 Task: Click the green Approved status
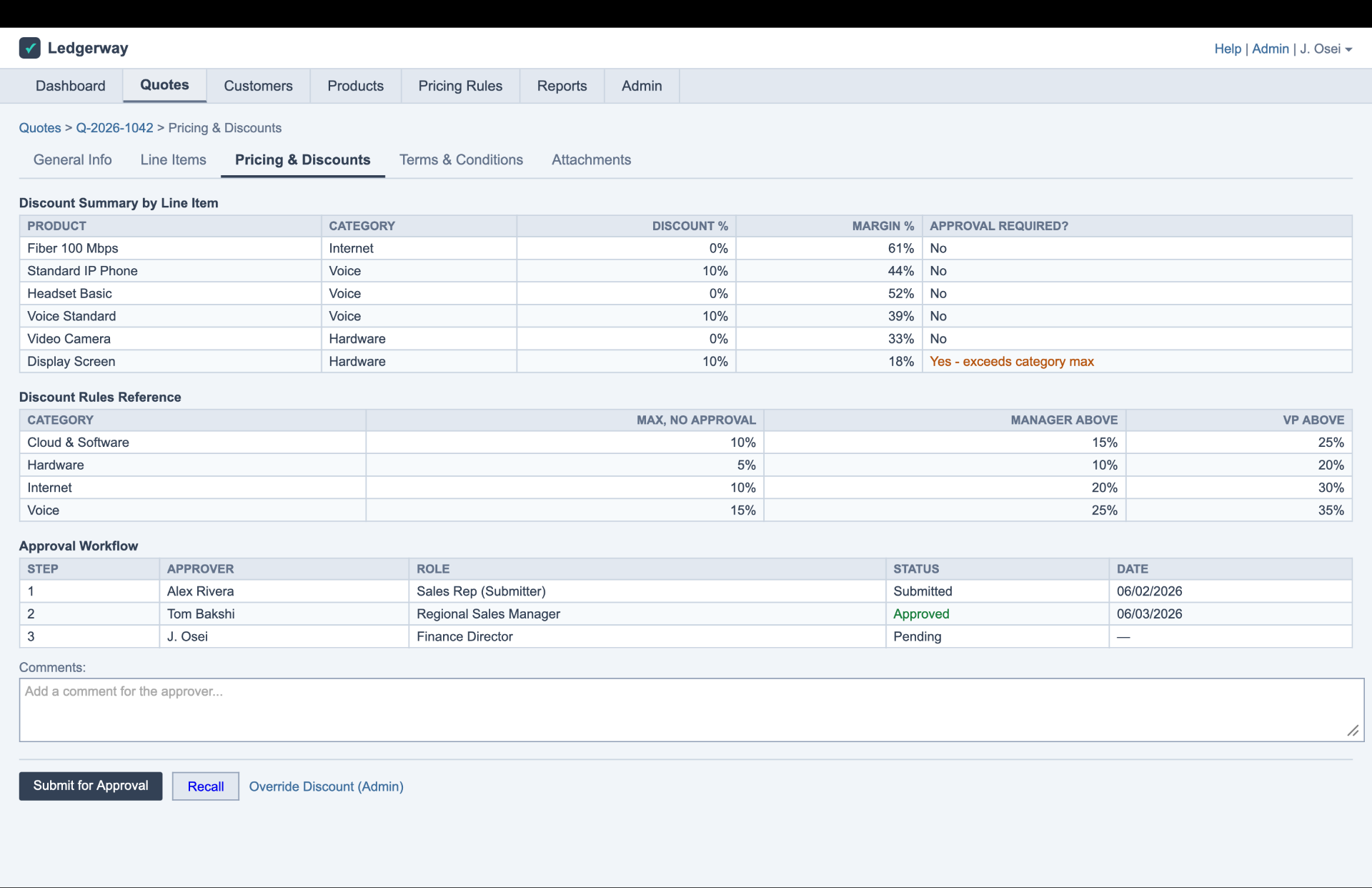pyautogui.click(x=921, y=614)
